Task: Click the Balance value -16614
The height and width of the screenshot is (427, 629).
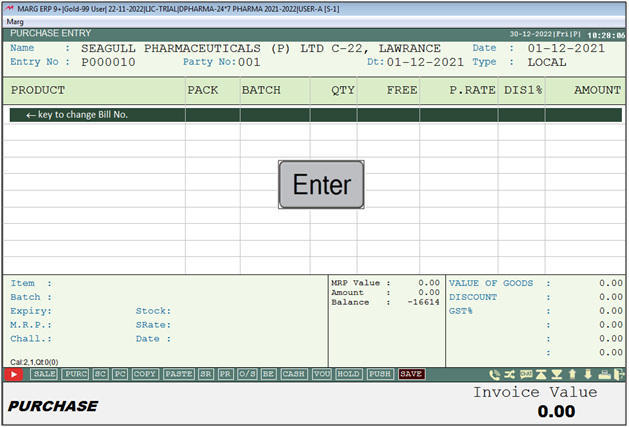Action: pyautogui.click(x=424, y=302)
